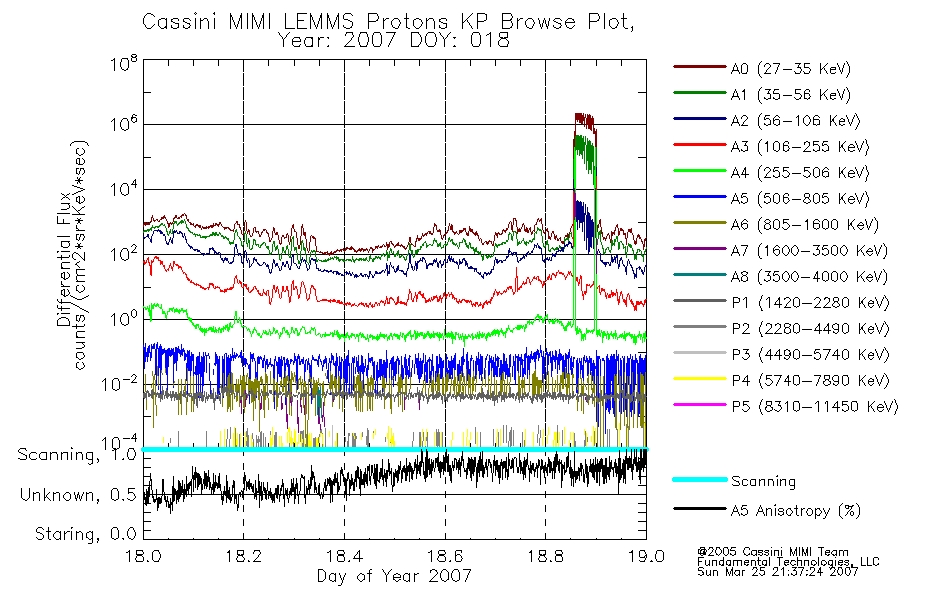
Task: Click the 'Scanning, 1.0' axis label
Action: coord(77,455)
